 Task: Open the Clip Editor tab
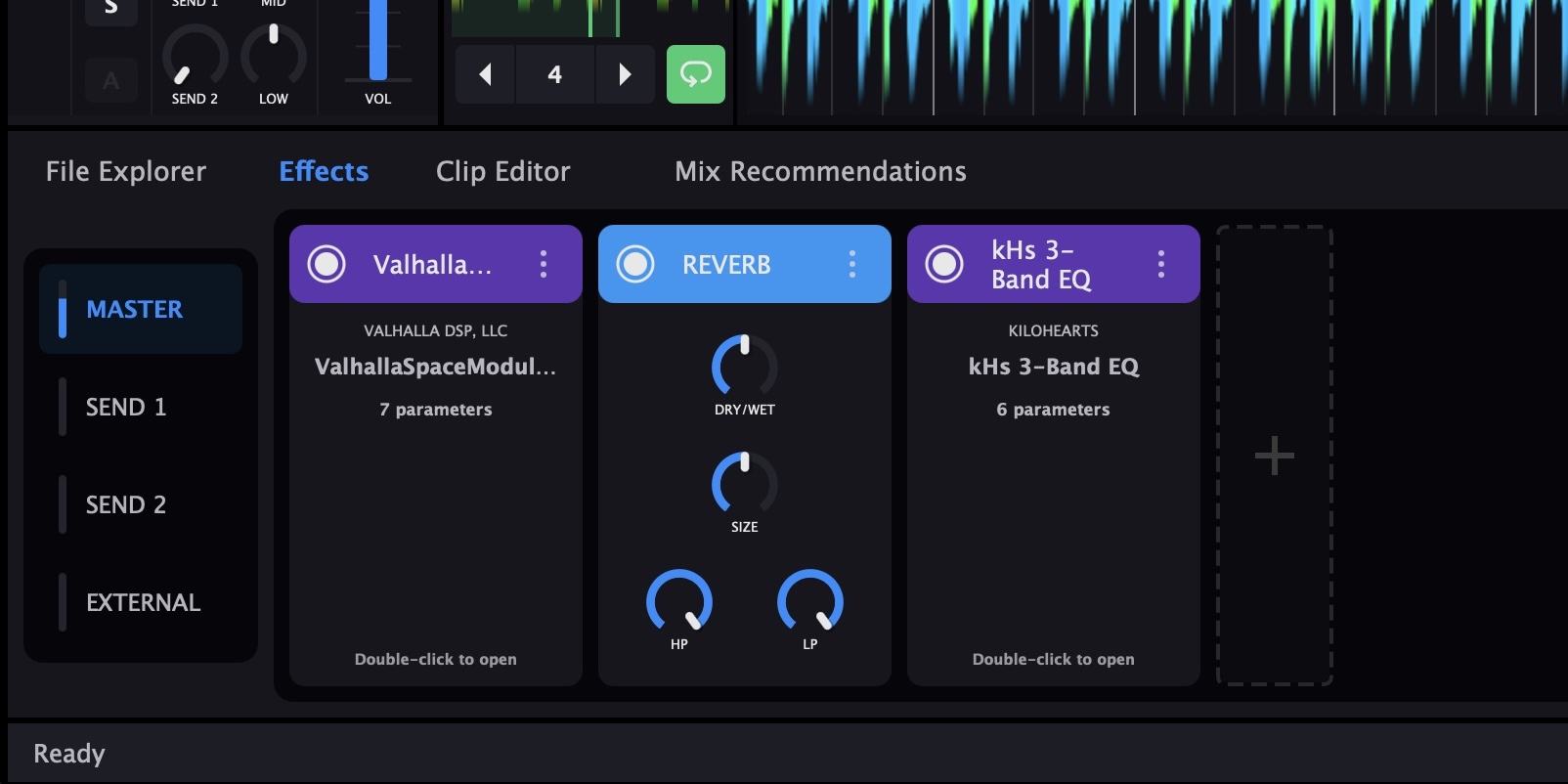point(502,171)
